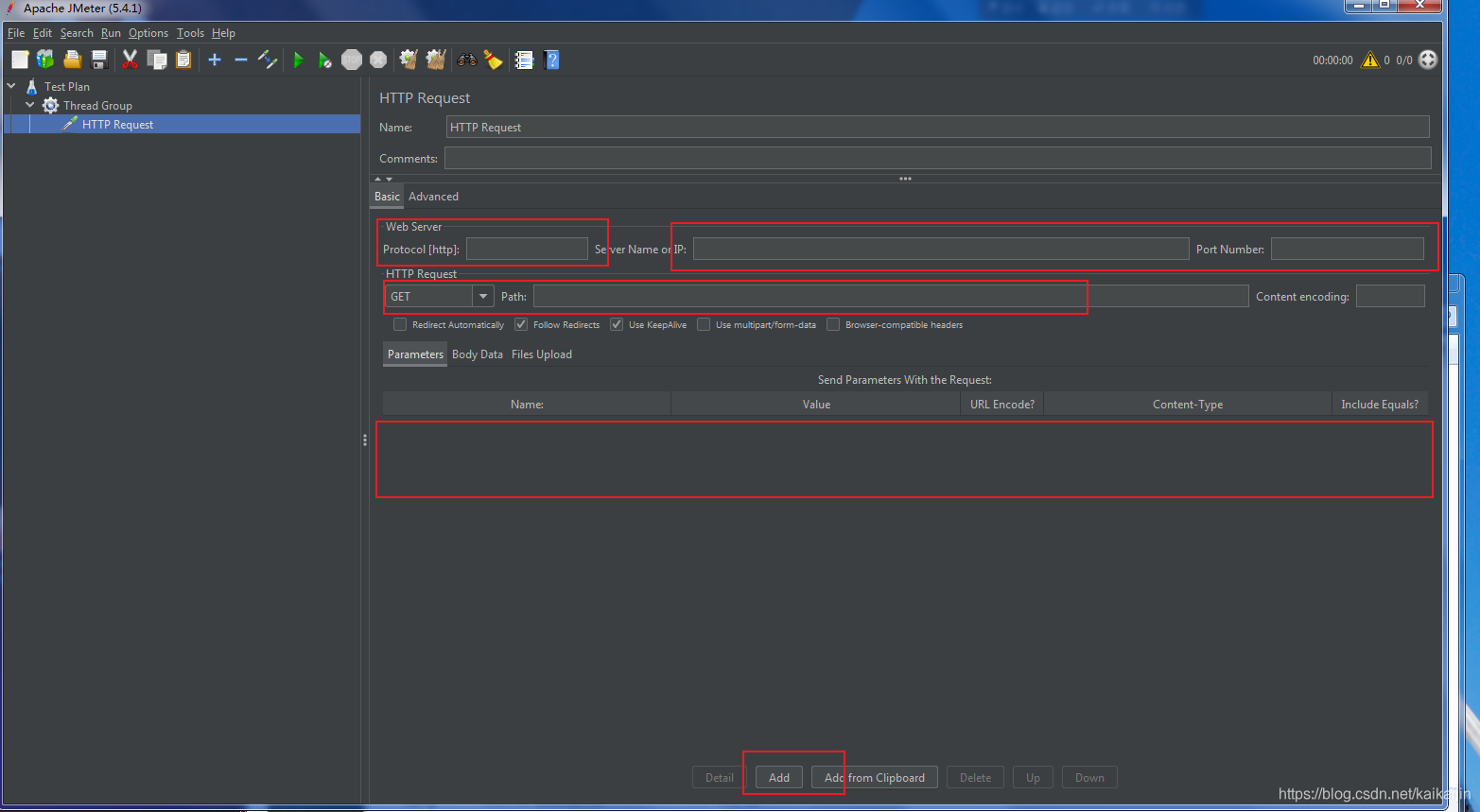Screen dimensions: 1480x812
Task: Open the Templates icon
Action: click(x=45, y=60)
